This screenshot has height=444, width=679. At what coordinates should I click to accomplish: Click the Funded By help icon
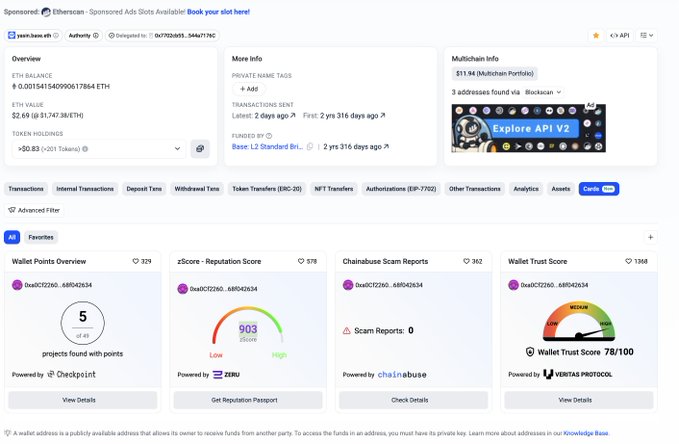click(x=269, y=136)
